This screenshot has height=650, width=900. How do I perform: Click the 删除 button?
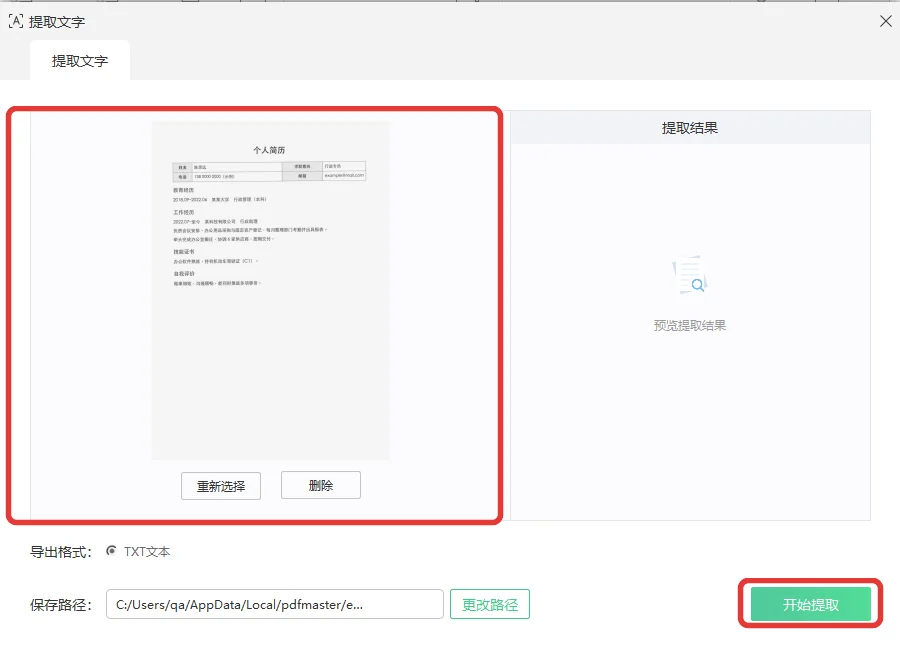[x=321, y=485]
